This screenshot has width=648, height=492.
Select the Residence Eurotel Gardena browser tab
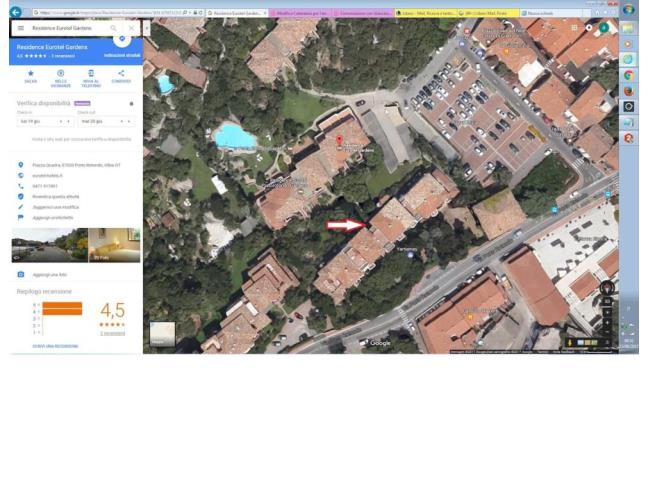pyautogui.click(x=236, y=13)
